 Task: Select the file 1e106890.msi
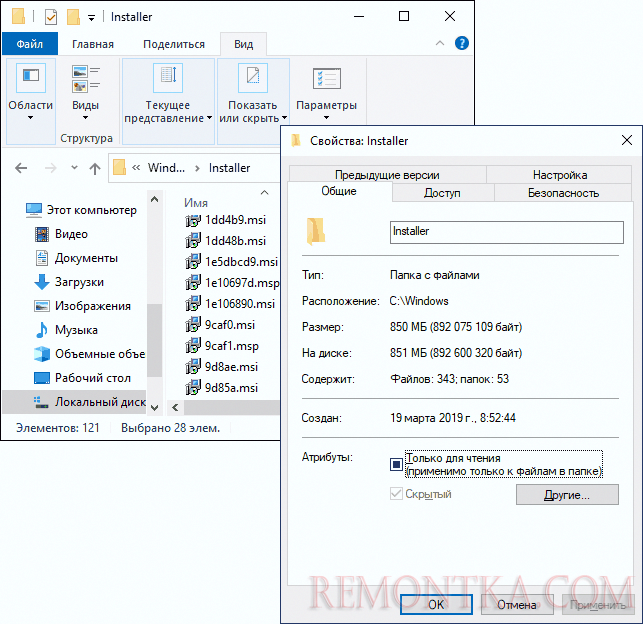[230, 304]
